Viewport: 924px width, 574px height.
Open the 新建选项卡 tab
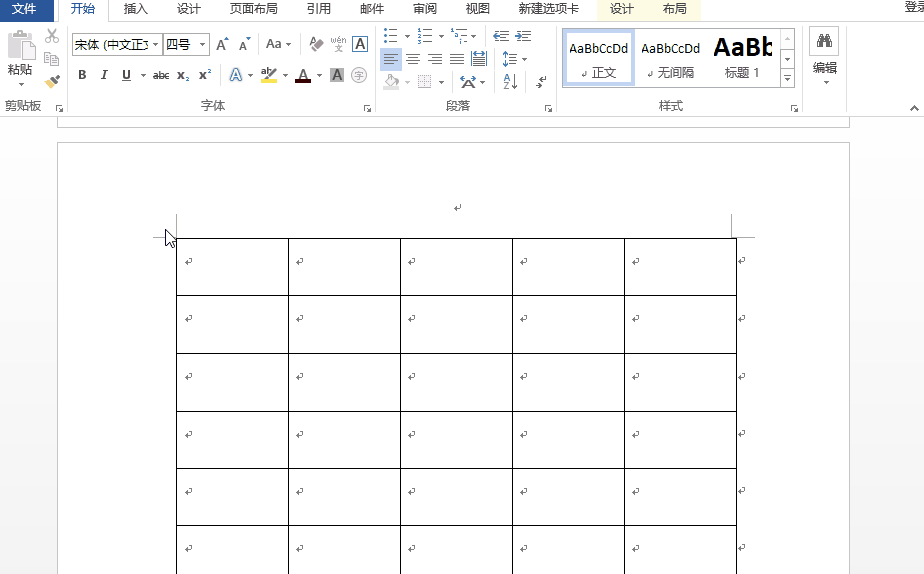pos(549,9)
